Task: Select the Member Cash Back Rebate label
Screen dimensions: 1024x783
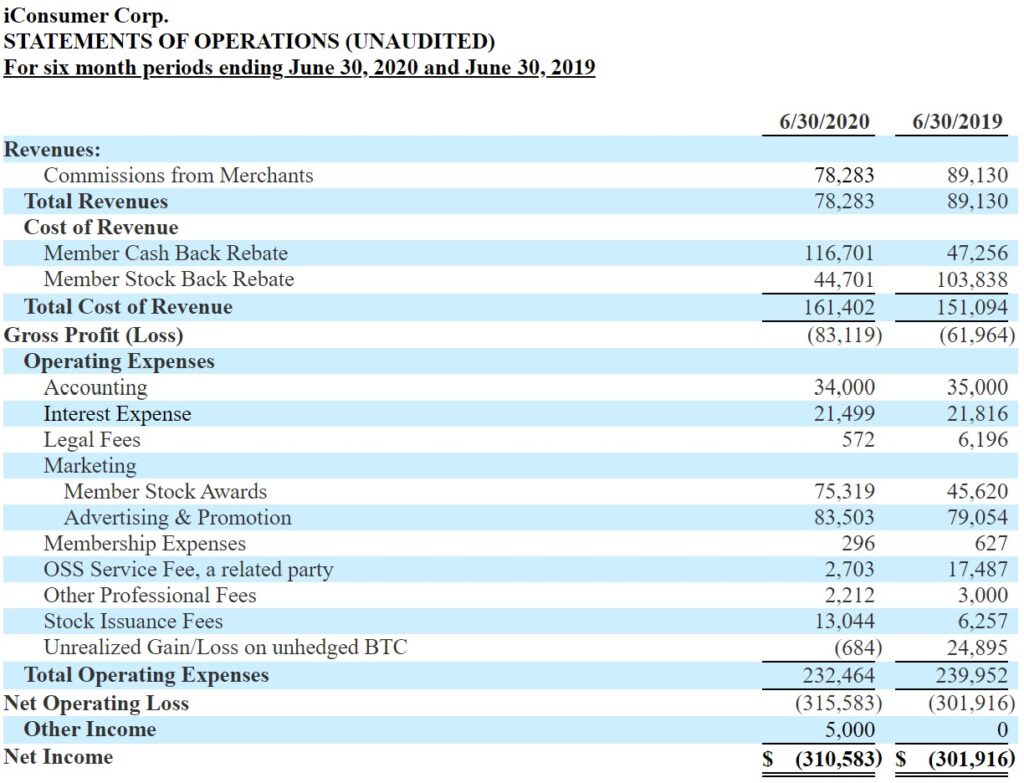Action: point(166,253)
